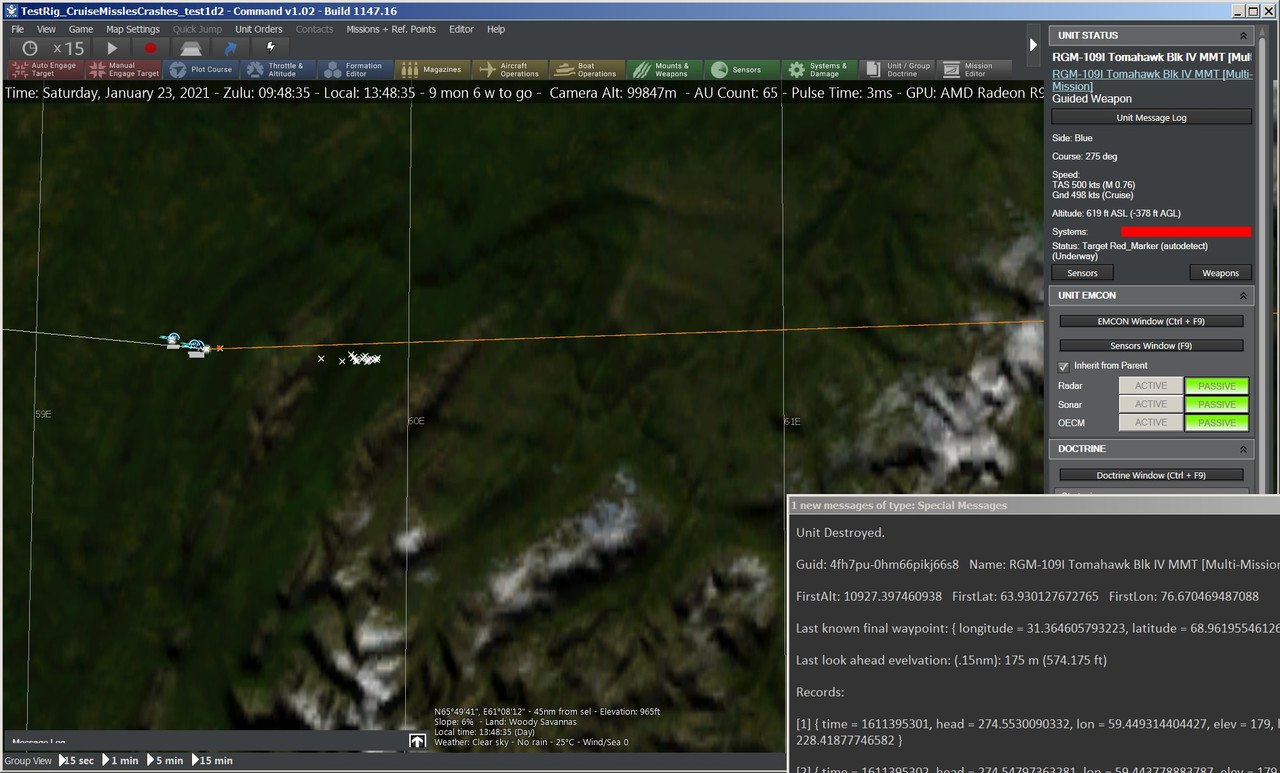Screen dimensions: 1280x773
Task: Click the grey trapezoid toolbar icon
Action: click(191, 48)
